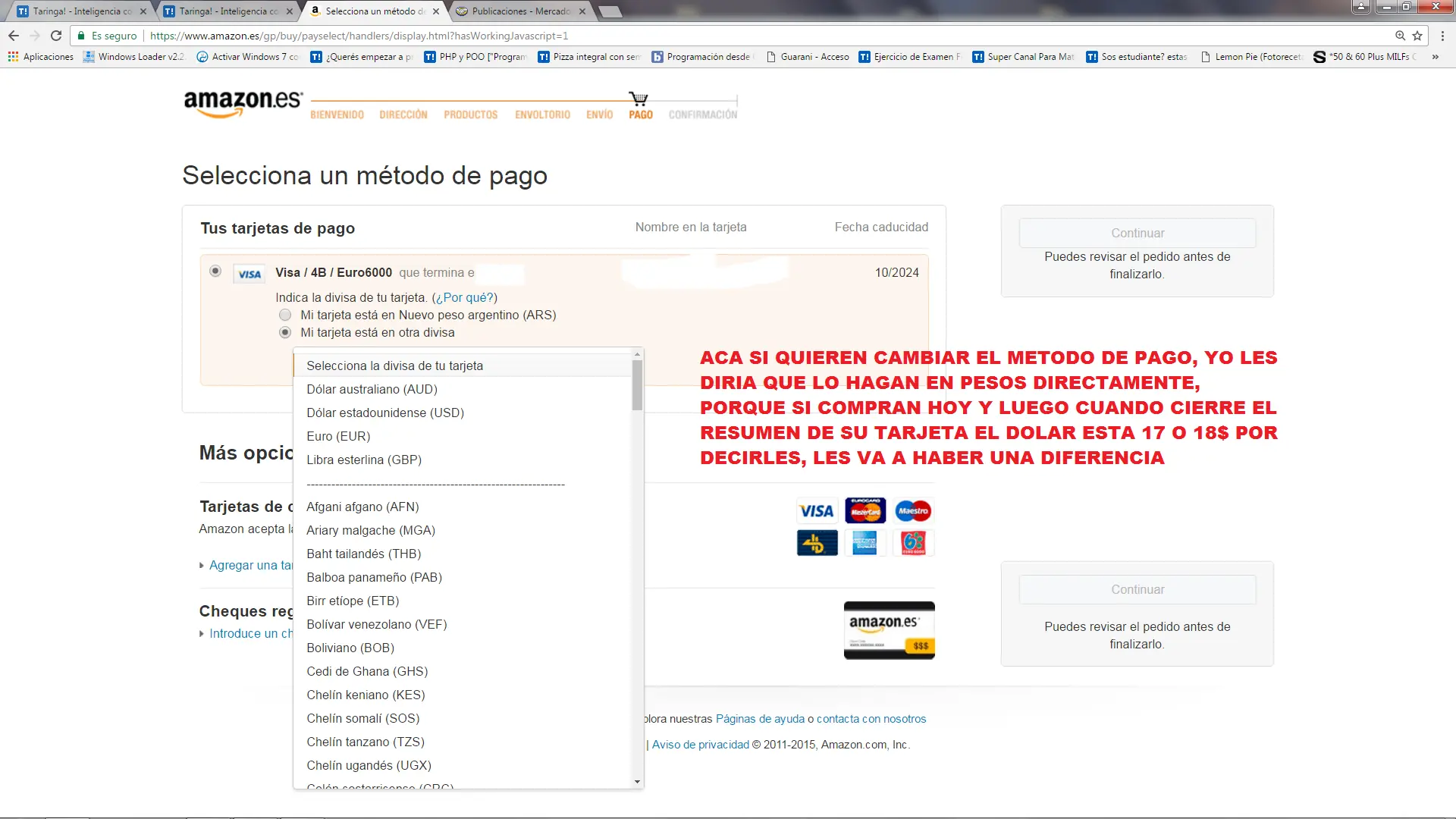The height and width of the screenshot is (819, 1456).
Task: Open the PHP y POO bookmark
Action: pyautogui.click(x=475, y=57)
